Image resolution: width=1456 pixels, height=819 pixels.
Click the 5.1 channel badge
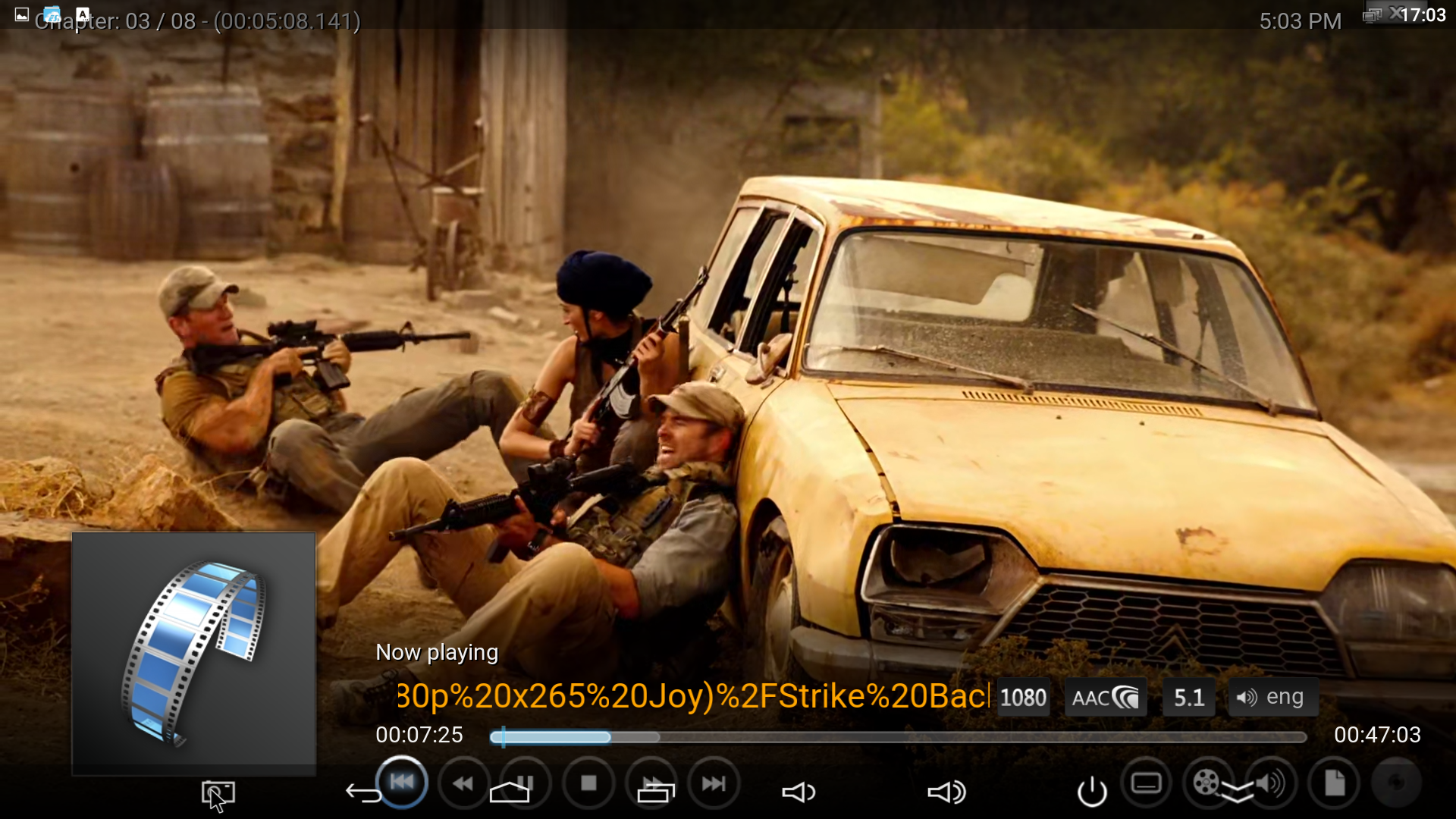(x=1188, y=698)
